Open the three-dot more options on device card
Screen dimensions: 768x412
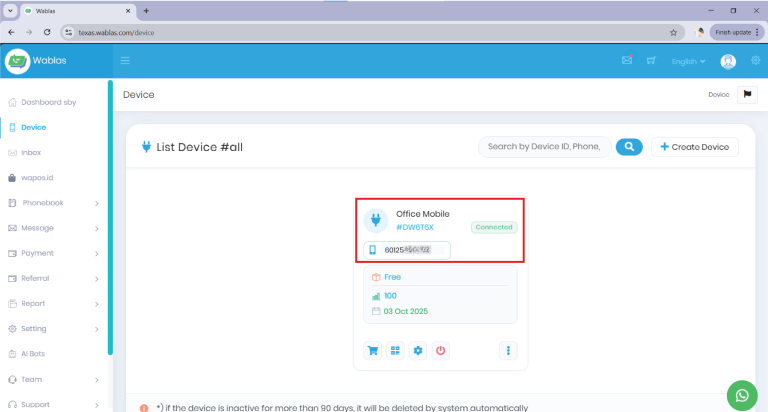[508, 351]
